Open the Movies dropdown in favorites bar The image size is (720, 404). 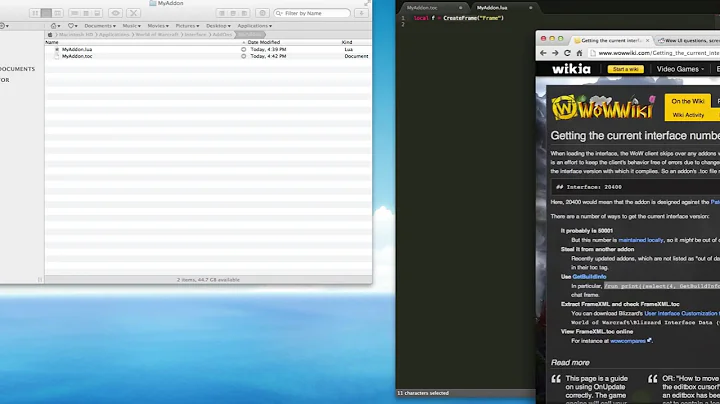[x=158, y=26]
